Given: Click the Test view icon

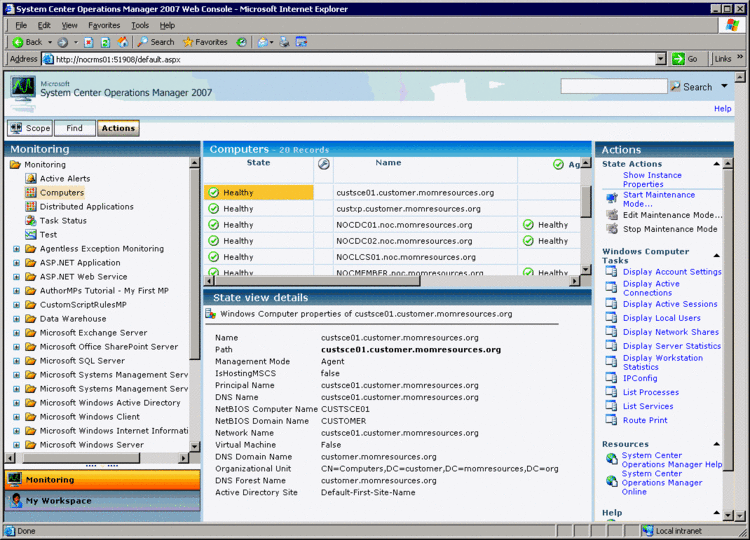Looking at the screenshot, I should click(x=31, y=234).
